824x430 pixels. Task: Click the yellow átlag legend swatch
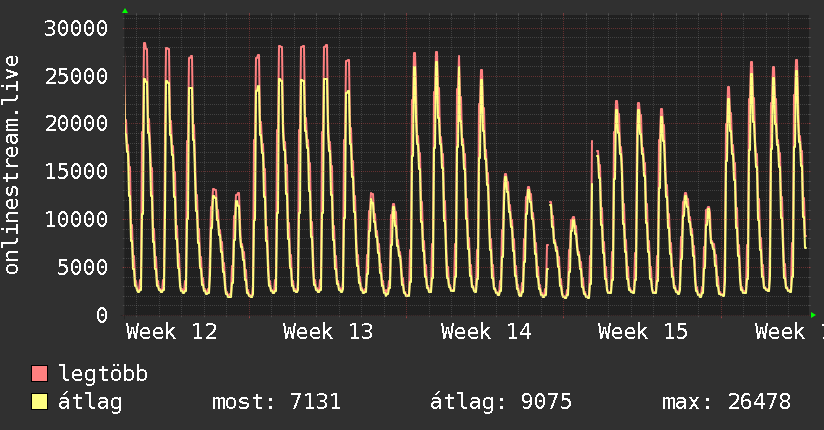39,401
